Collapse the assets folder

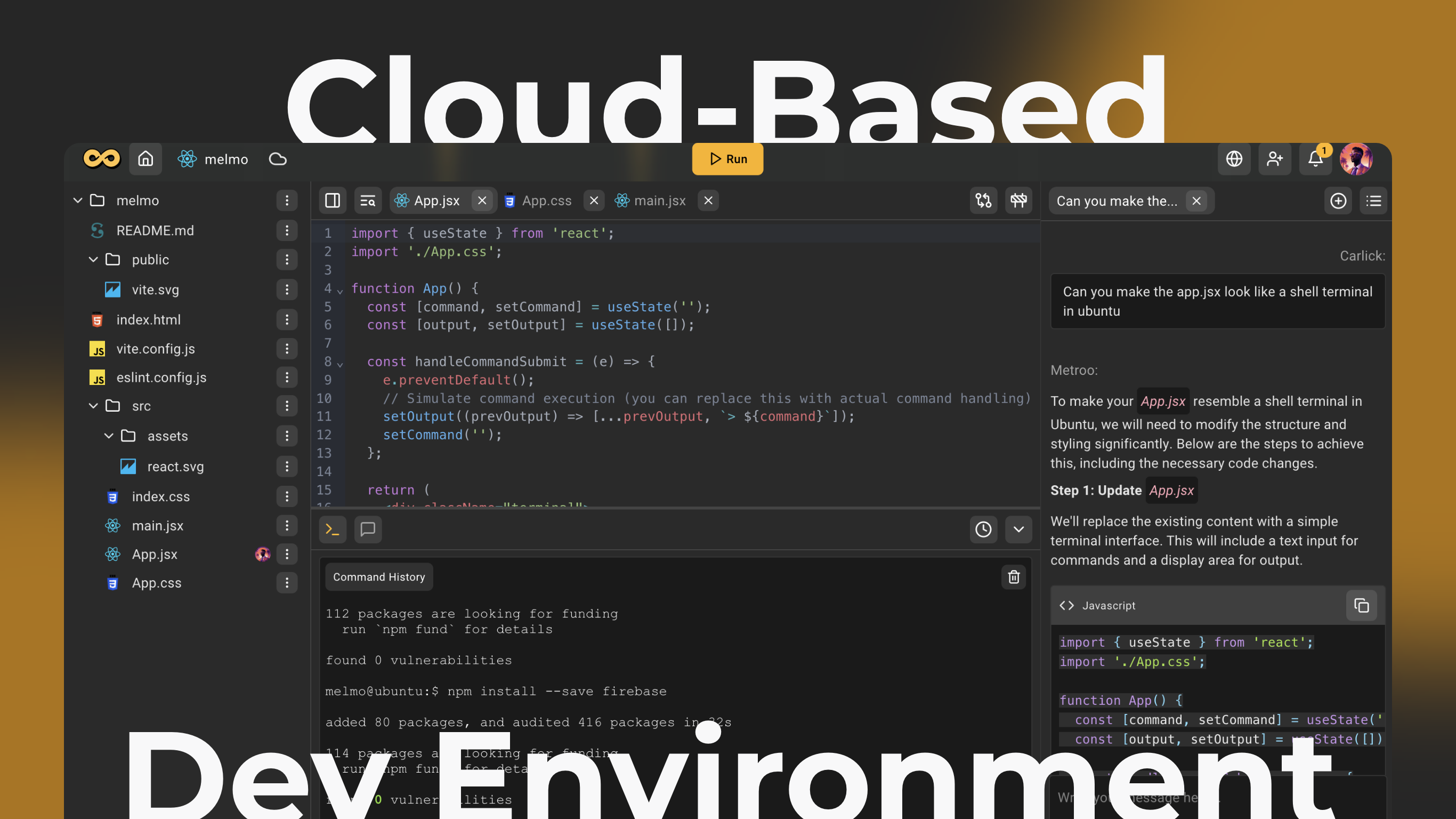click(109, 436)
